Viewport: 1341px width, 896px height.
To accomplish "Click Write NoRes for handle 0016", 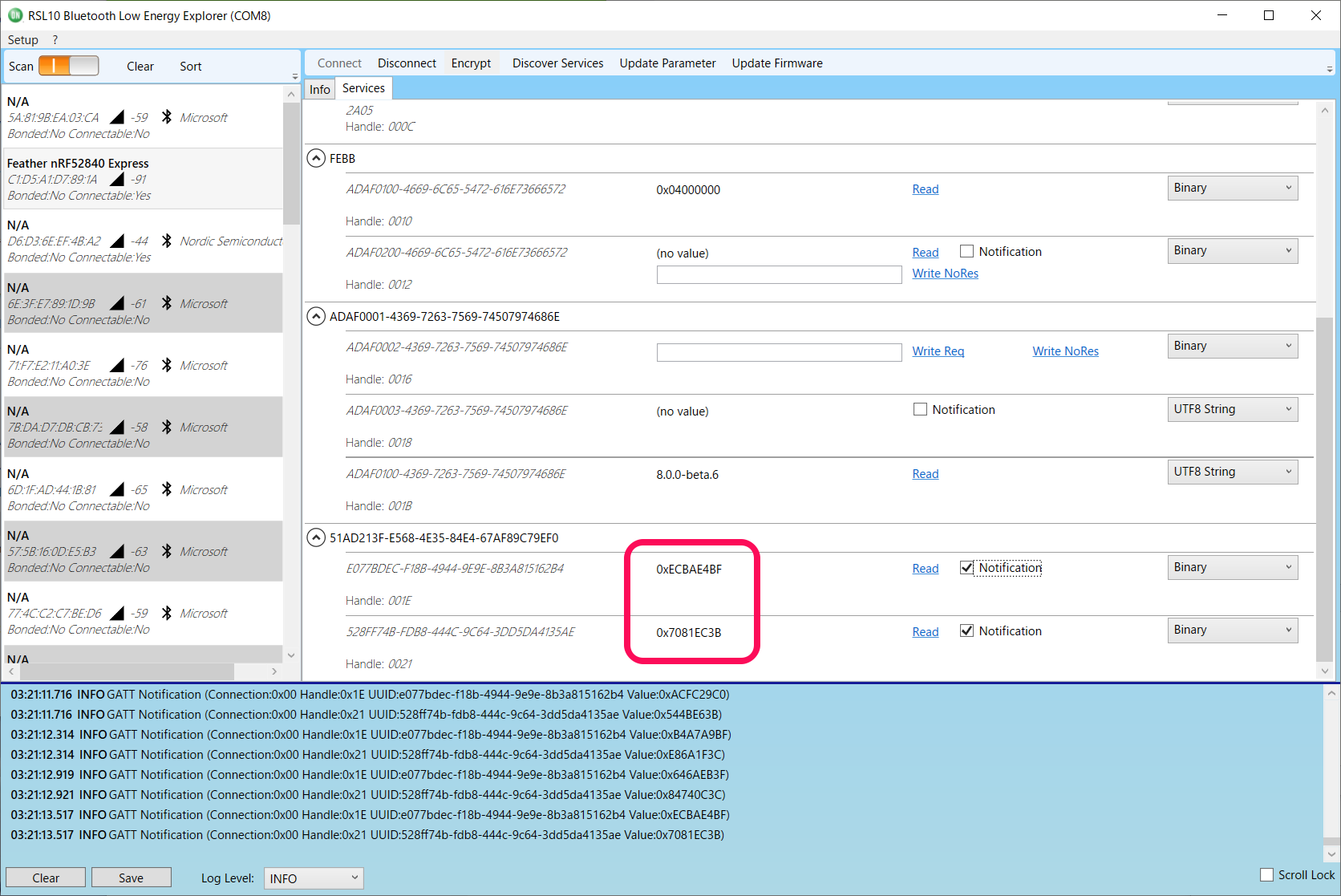I will (1065, 351).
